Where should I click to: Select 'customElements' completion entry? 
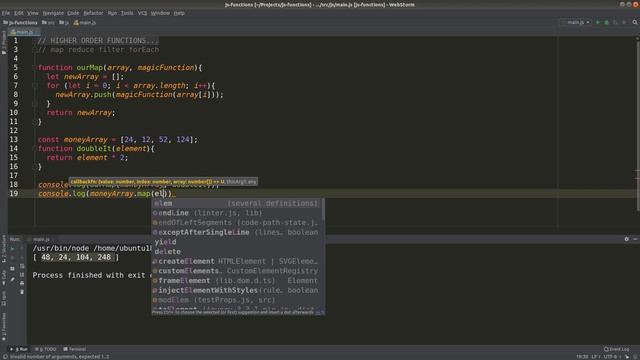click(237, 271)
